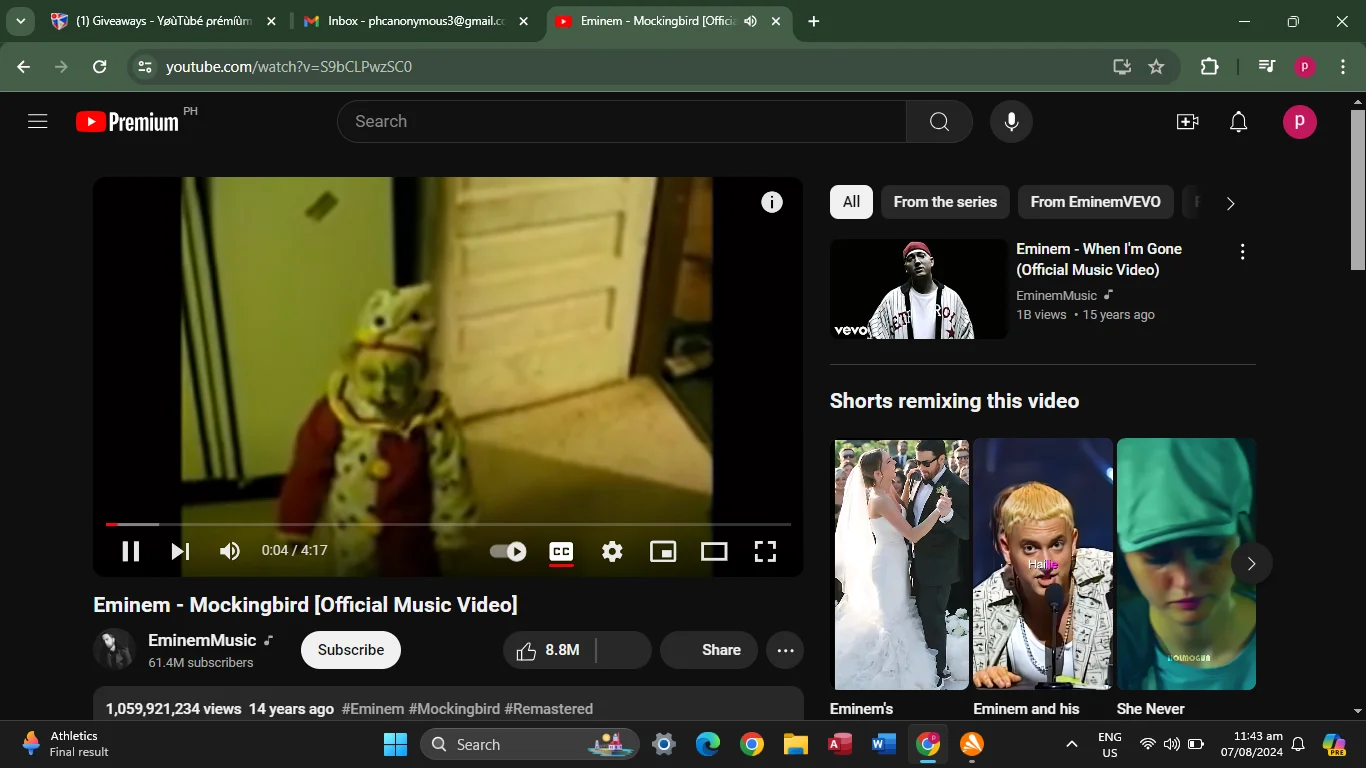Open EminemMusic channel name link
Screen dimensions: 1366x768
(202, 640)
